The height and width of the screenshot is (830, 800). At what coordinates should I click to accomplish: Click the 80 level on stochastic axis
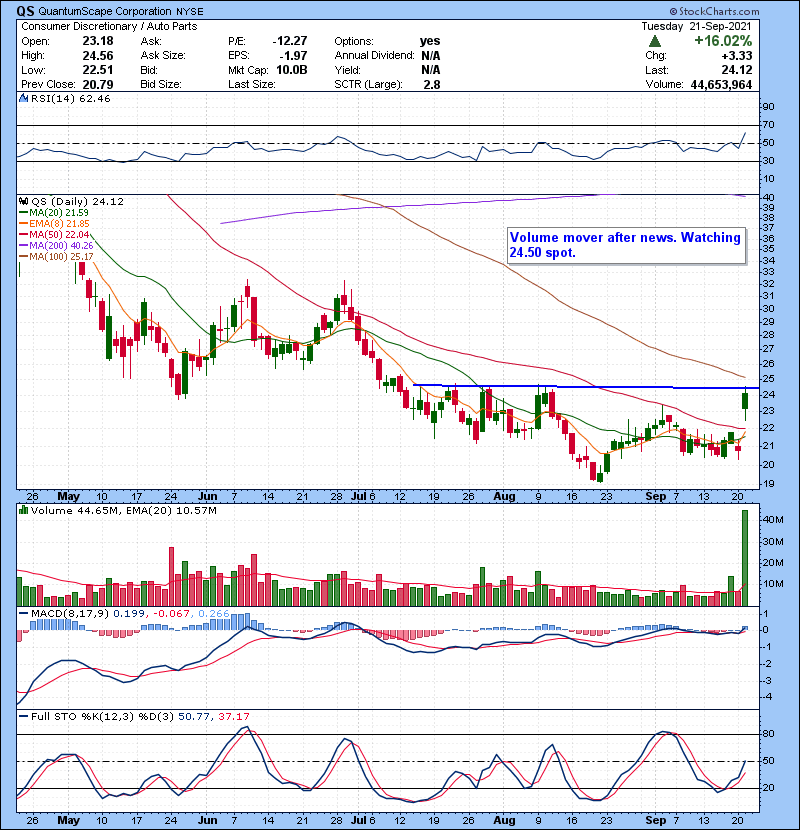coord(768,734)
